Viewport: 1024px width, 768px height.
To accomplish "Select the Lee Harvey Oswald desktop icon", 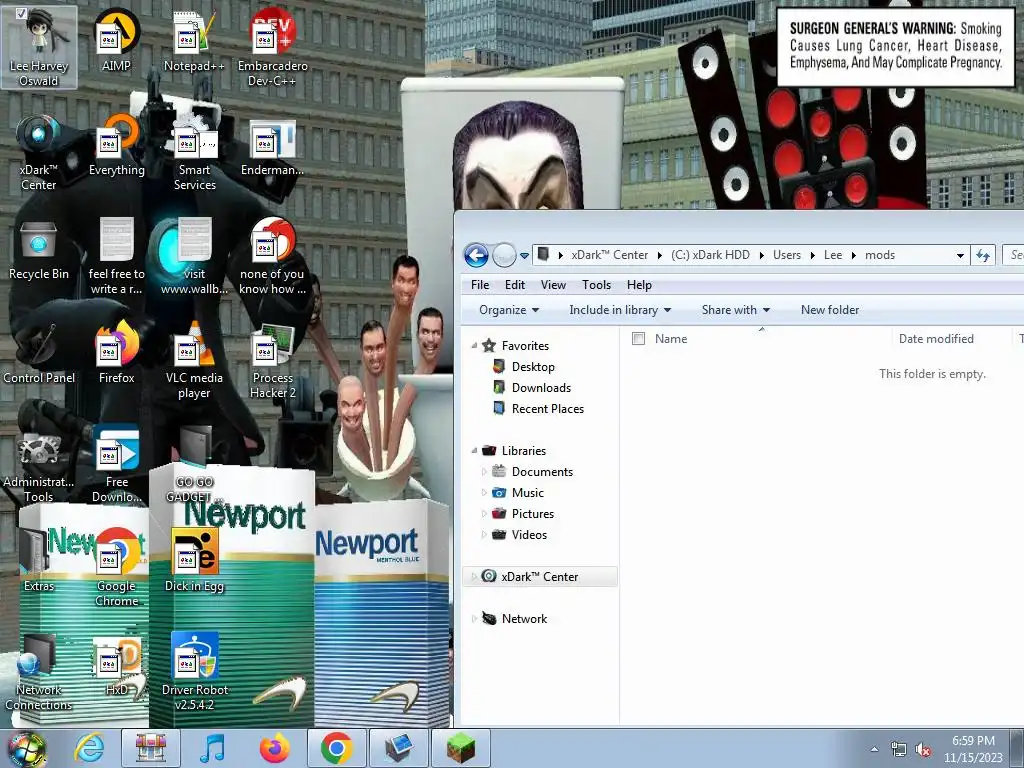I will (x=39, y=47).
